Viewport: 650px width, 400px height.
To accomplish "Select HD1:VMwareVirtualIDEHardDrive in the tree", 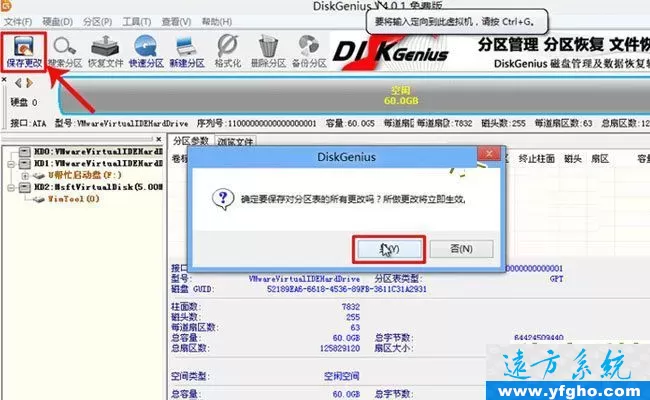I will pos(98,164).
